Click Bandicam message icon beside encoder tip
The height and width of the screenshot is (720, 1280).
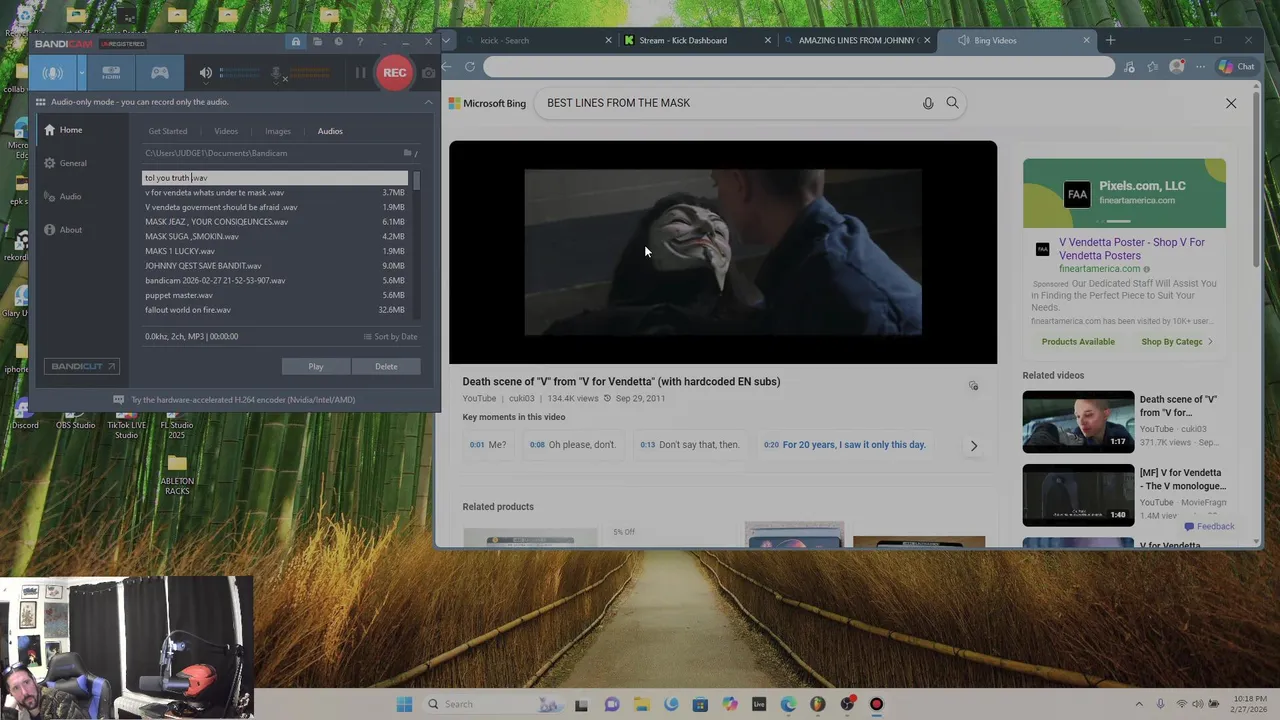click(x=119, y=399)
